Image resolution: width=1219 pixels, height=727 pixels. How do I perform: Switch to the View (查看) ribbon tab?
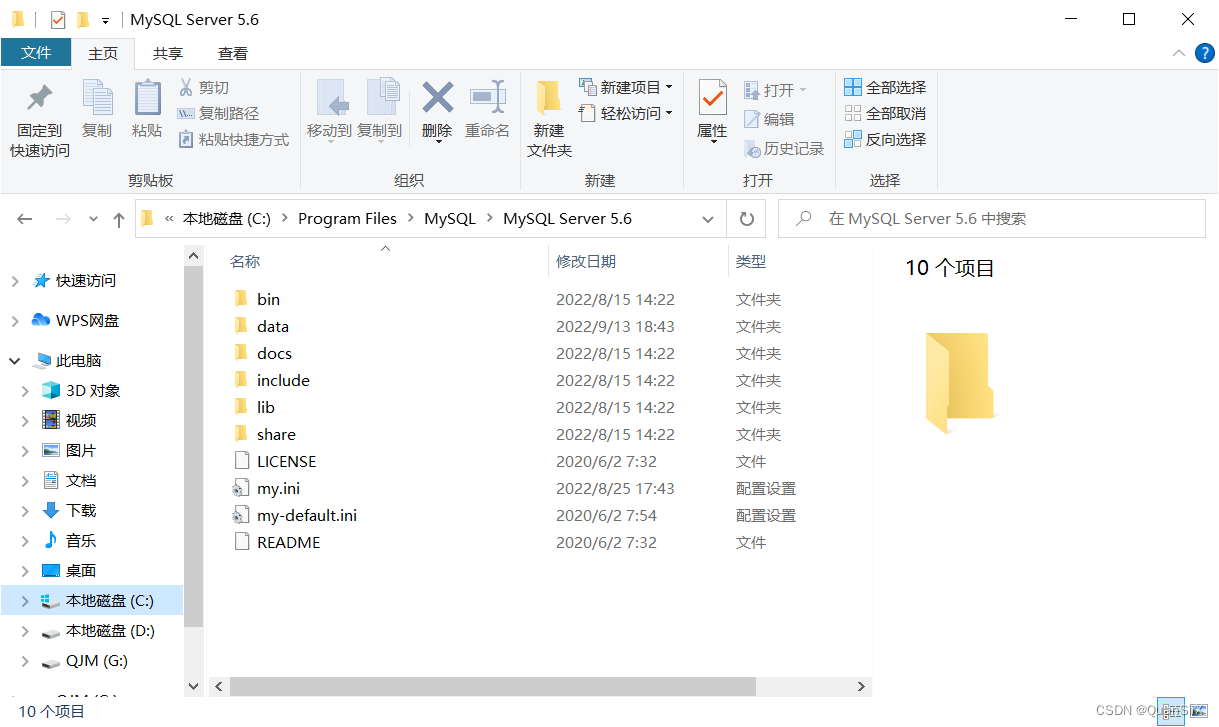click(233, 54)
